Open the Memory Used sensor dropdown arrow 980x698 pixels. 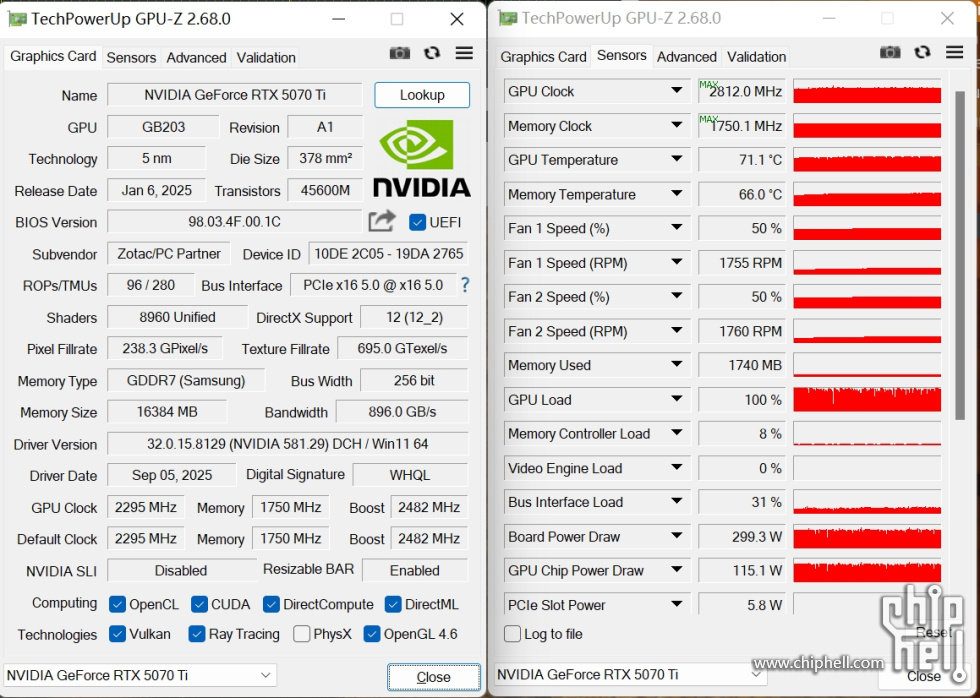pyautogui.click(x=676, y=364)
